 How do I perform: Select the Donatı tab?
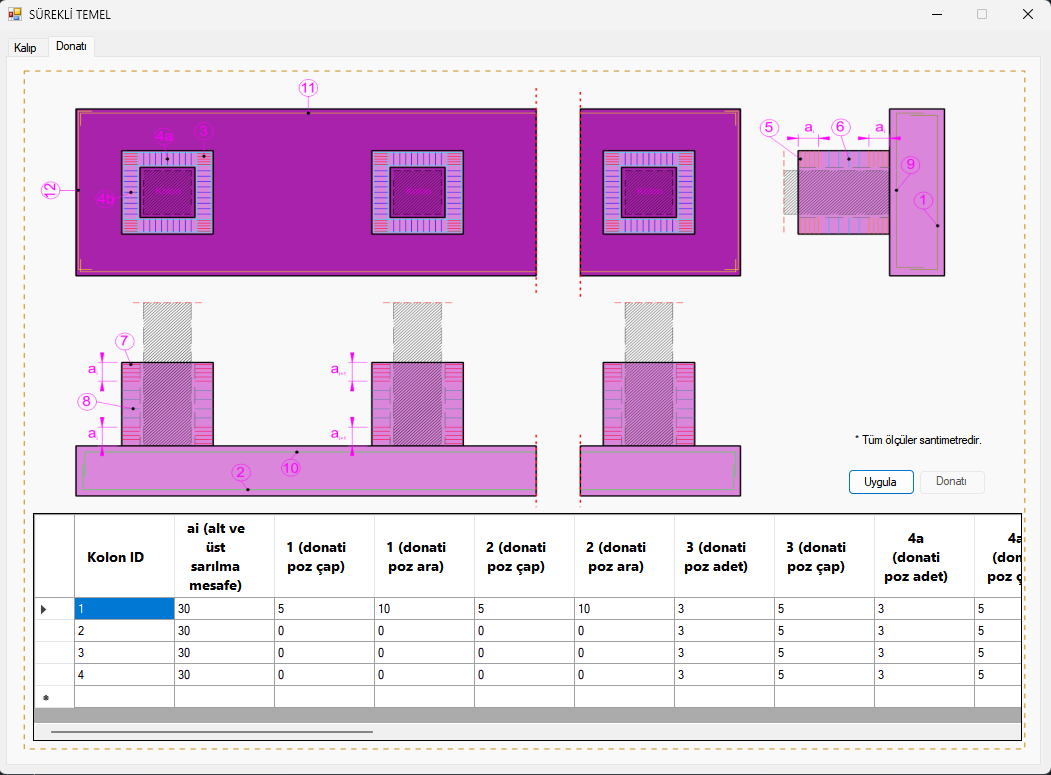point(71,46)
